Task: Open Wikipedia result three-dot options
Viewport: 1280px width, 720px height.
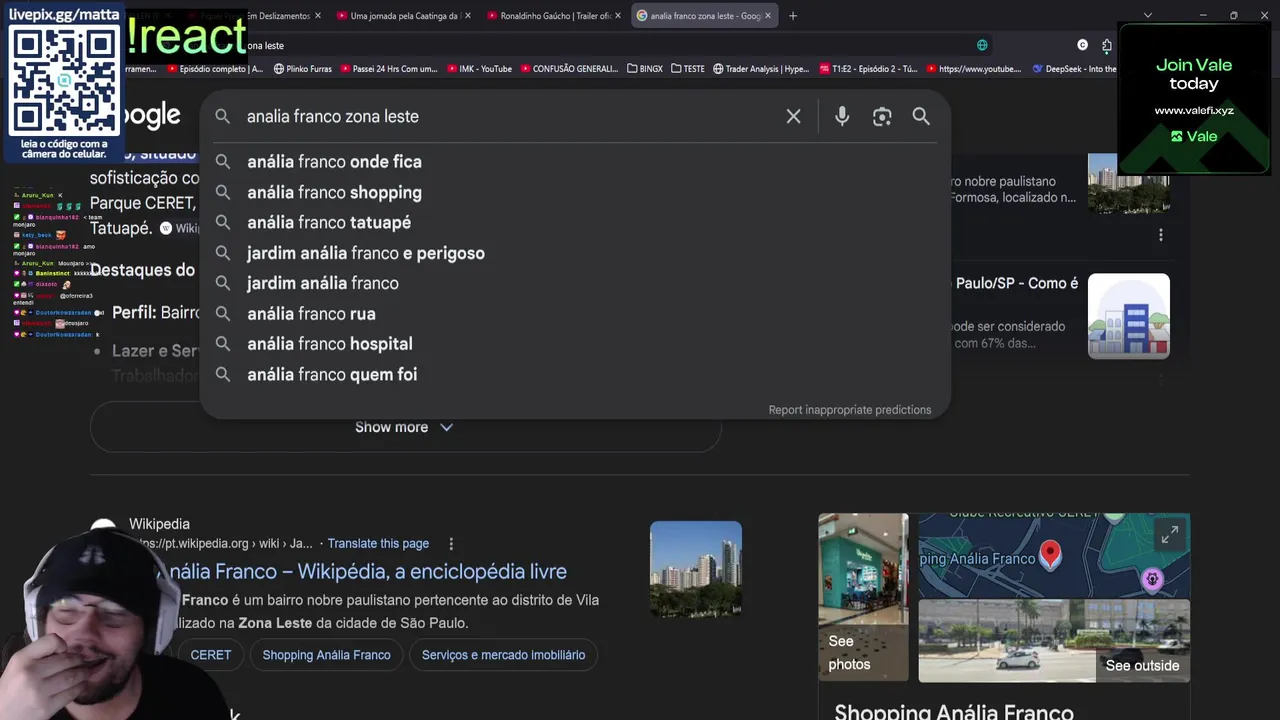Action: coord(451,543)
